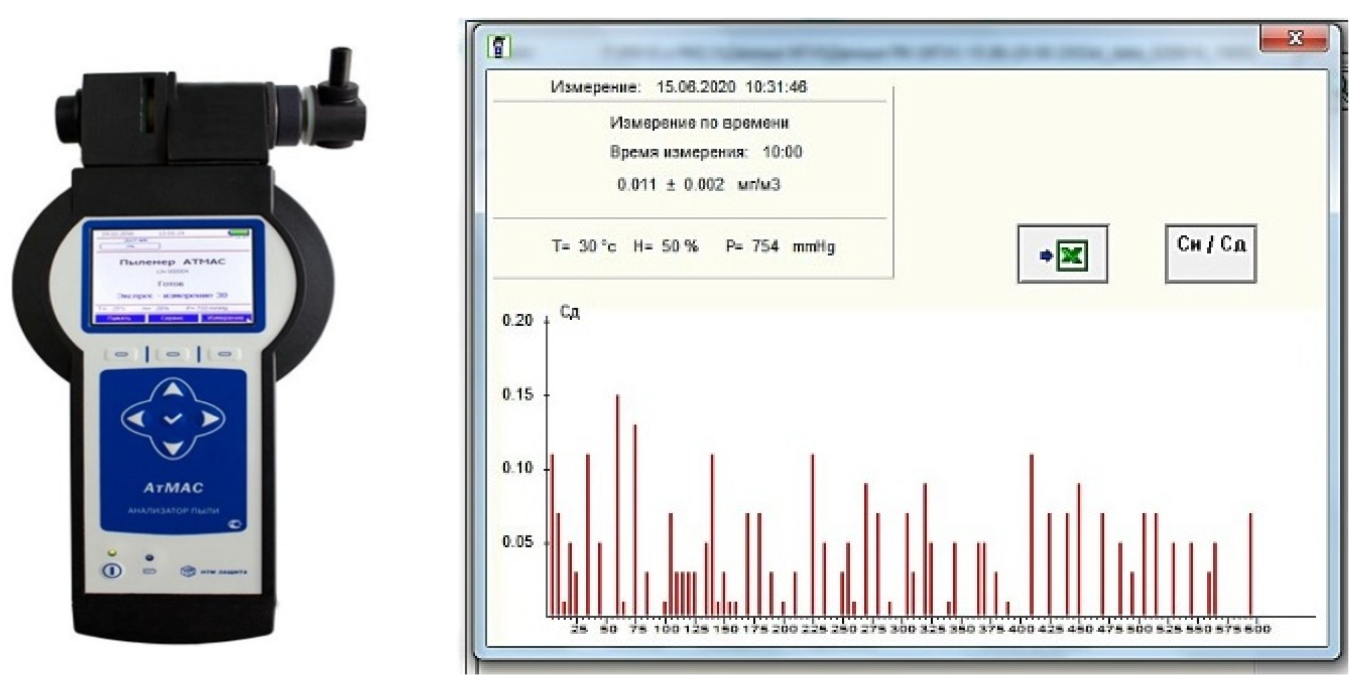1366x686 pixels.
Task: Click right arrow on АтМАС device keypad
Action: tap(212, 420)
